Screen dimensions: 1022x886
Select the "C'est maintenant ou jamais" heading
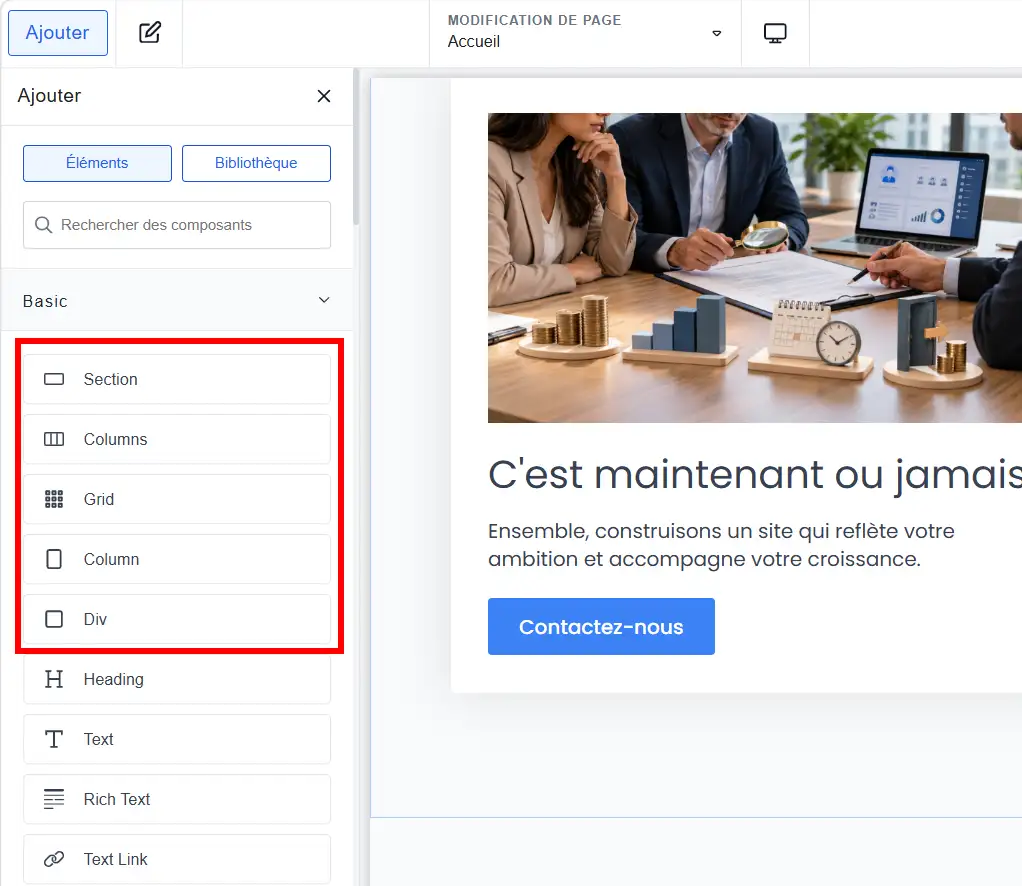(755, 475)
